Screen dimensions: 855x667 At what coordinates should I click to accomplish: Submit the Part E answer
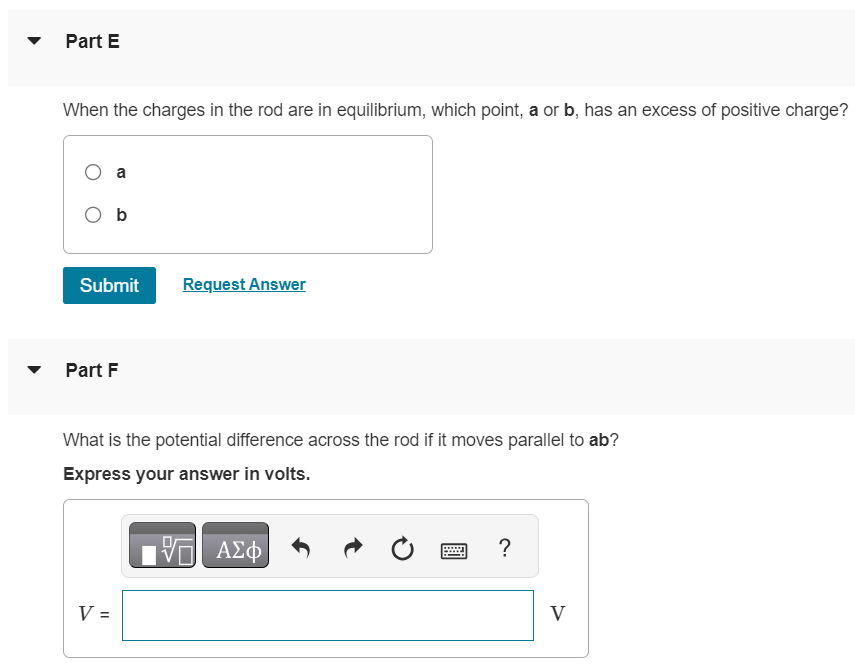tap(110, 285)
